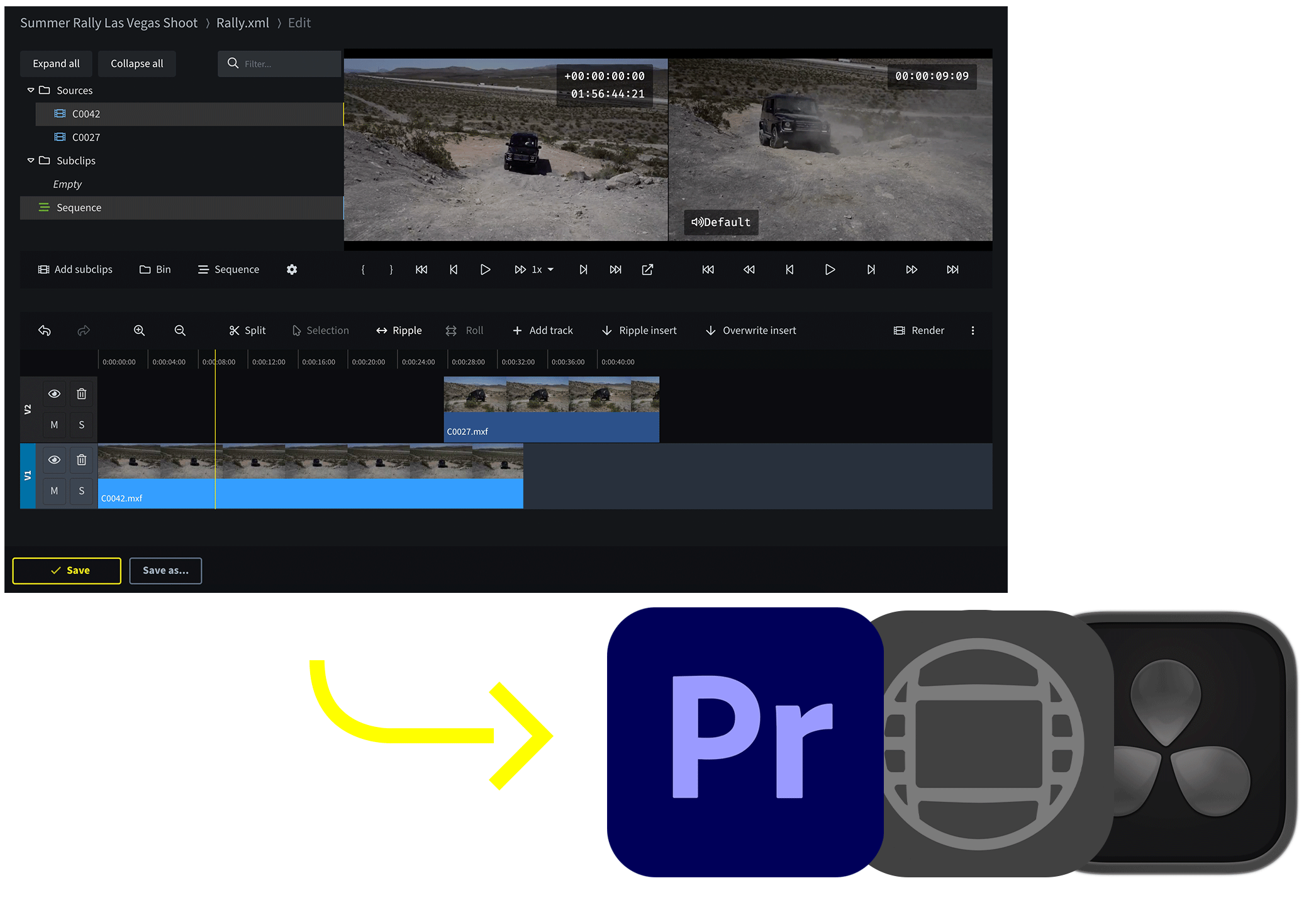Open the Rally.xml breadcrumb item
1316x900 pixels.
point(242,22)
